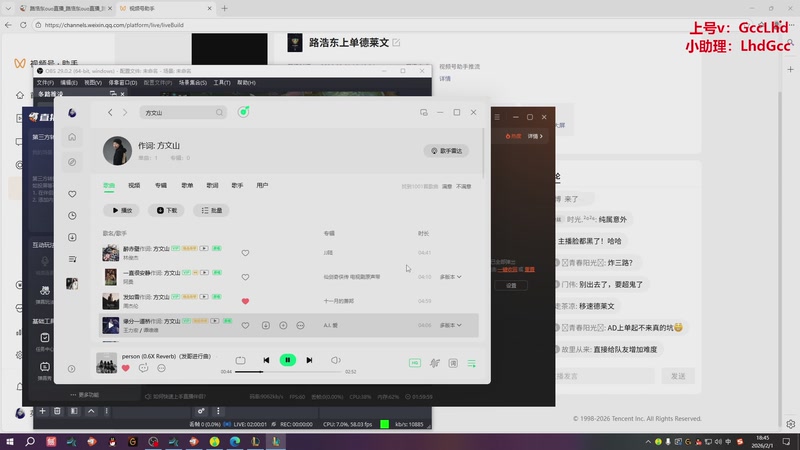Screen dimensions: 800x450
Task: Open the 歌手雷达 button
Action: coord(446,151)
